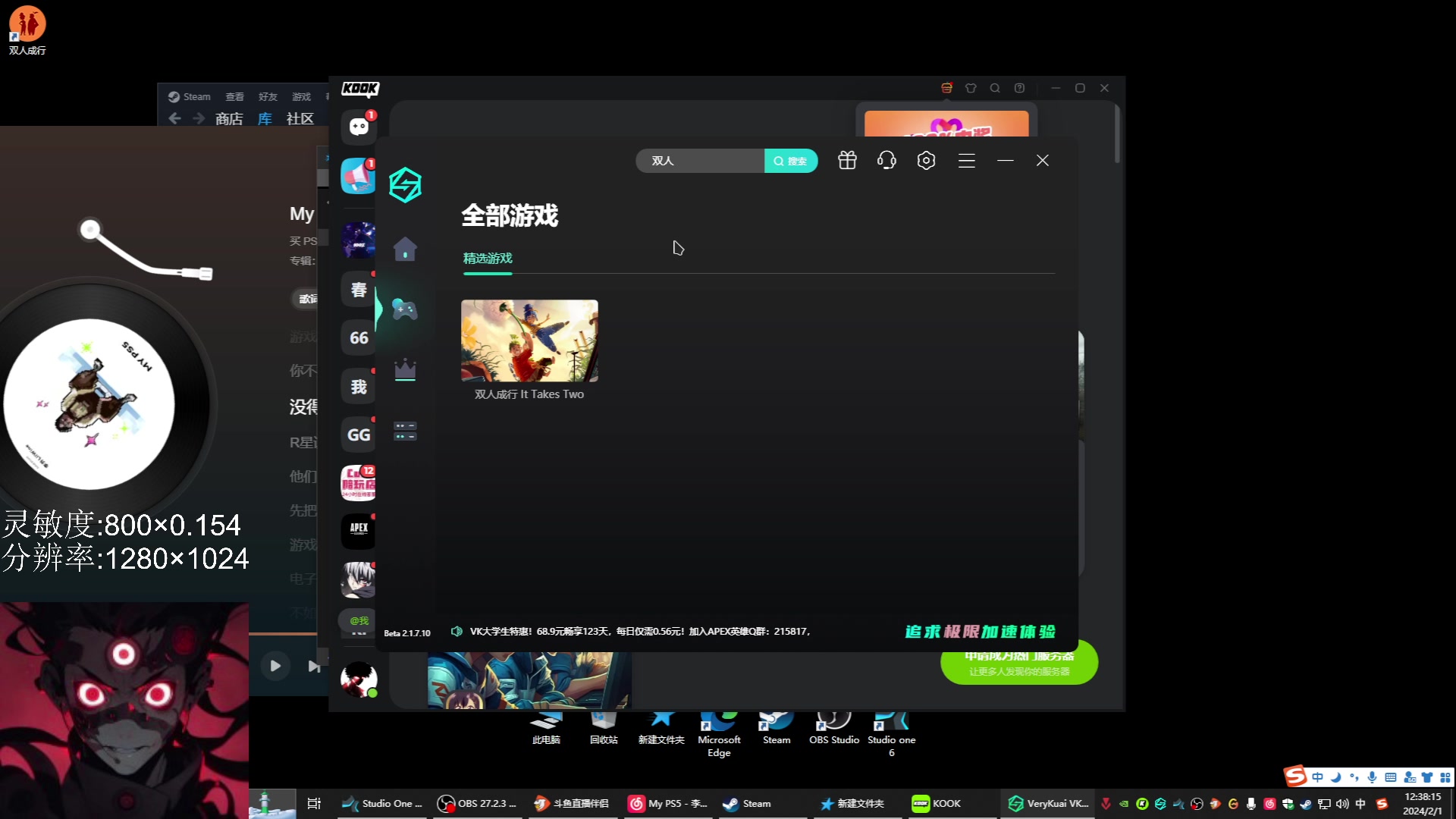Open the OBS Studio desktop shortcut

click(834, 728)
